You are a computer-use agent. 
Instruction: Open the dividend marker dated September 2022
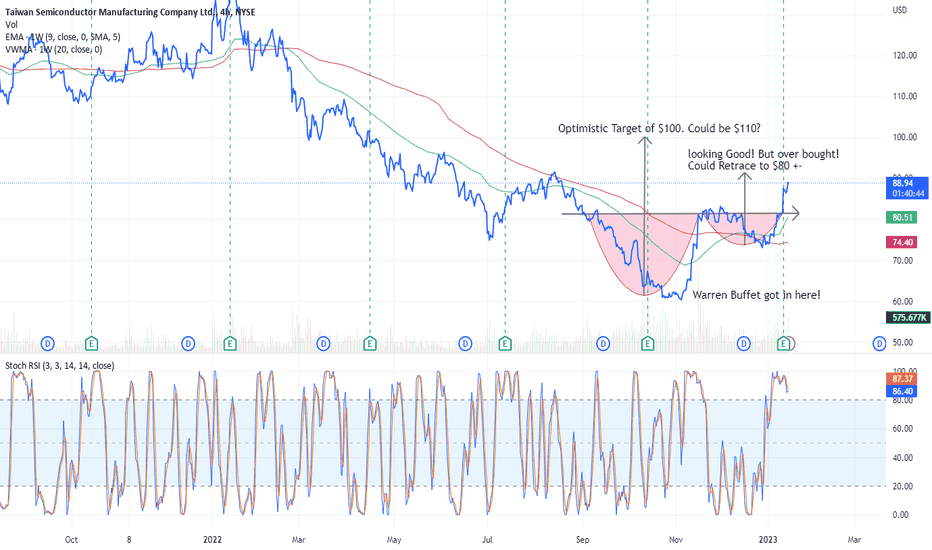pyautogui.click(x=603, y=343)
